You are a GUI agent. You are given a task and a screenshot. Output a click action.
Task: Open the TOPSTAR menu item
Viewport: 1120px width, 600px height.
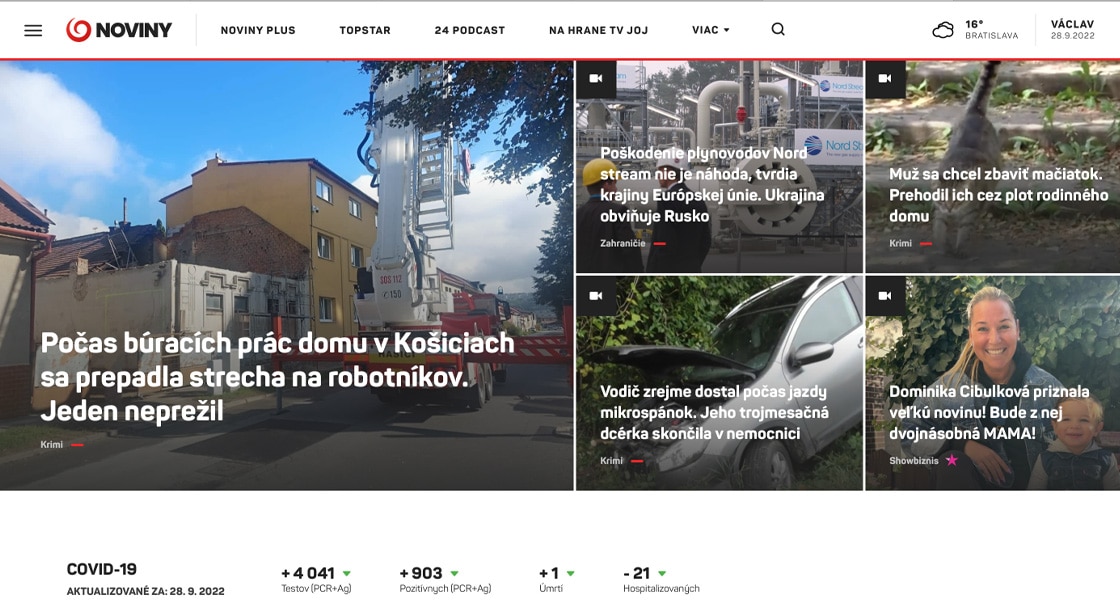coord(365,30)
